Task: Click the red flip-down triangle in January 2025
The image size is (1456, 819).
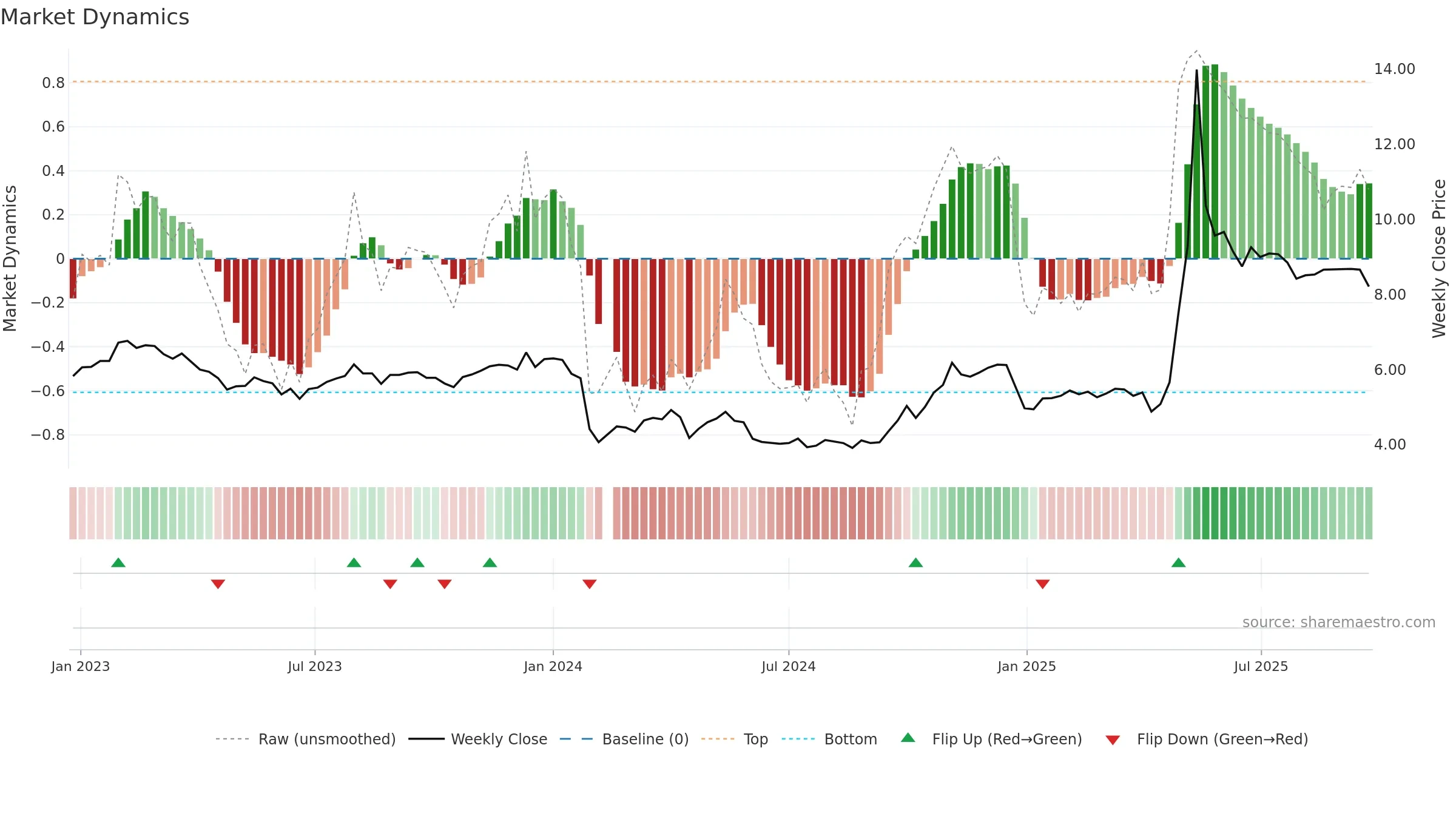Action: [x=1042, y=584]
